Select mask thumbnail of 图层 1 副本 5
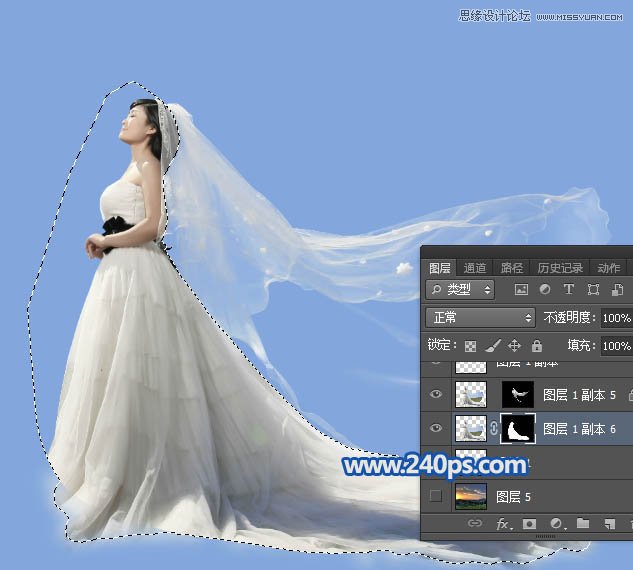Image resolution: width=633 pixels, height=570 pixels. [x=518, y=394]
